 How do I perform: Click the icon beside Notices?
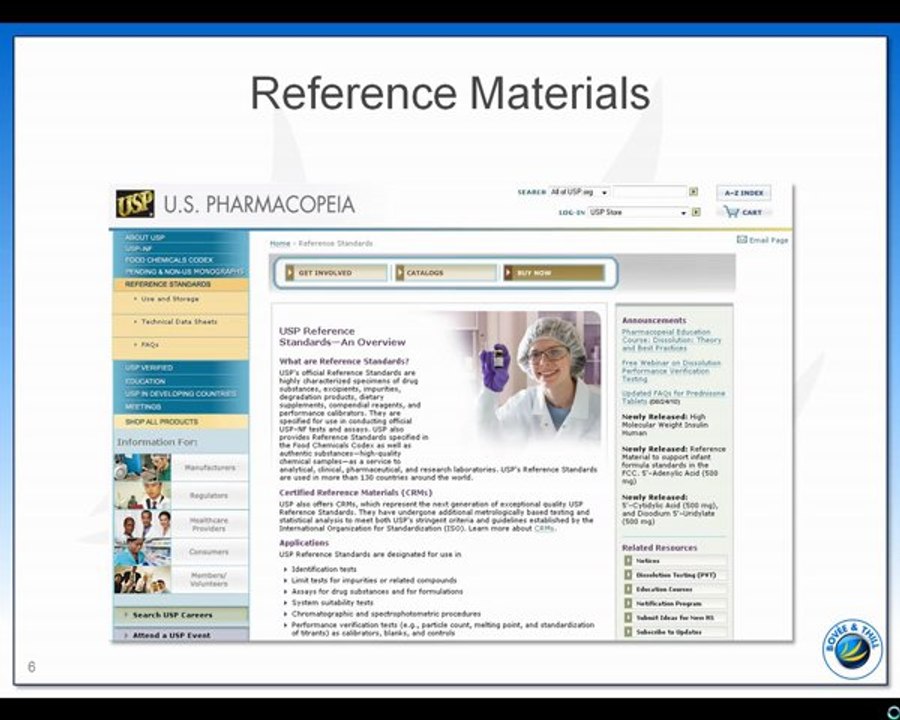[x=628, y=560]
